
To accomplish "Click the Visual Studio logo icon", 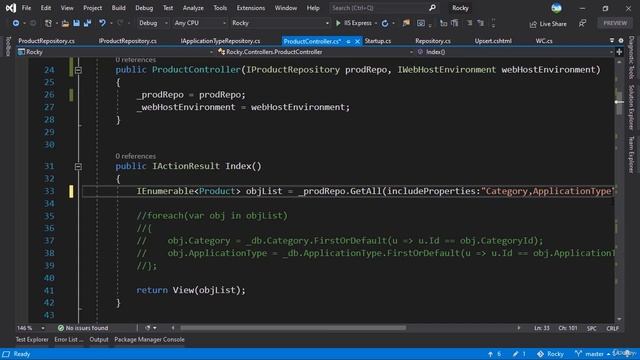I will 11,8.
